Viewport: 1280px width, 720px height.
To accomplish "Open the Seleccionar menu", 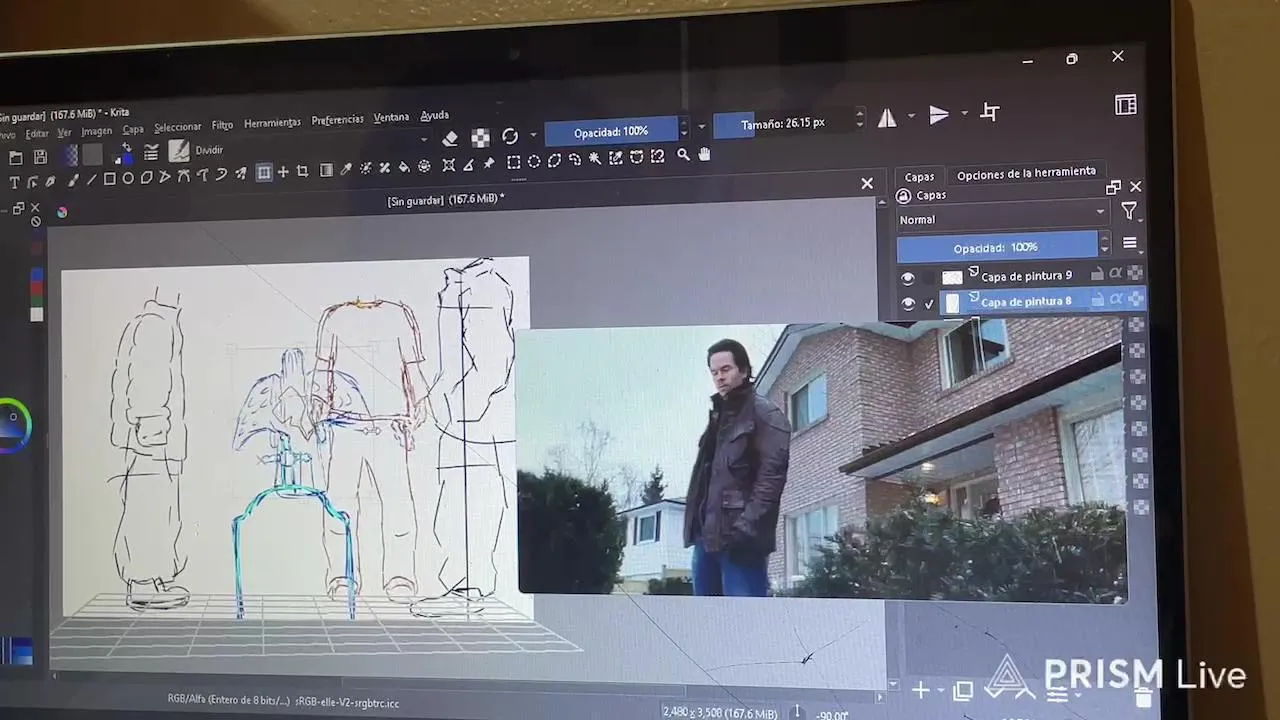I will pyautogui.click(x=178, y=127).
